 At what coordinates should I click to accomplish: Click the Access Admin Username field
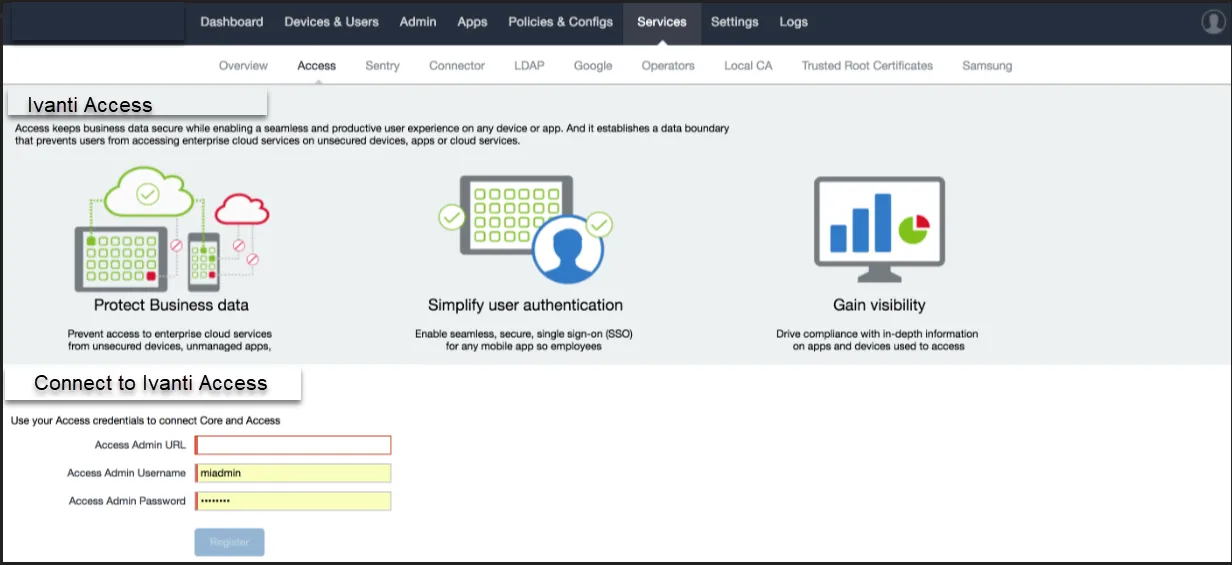point(293,473)
